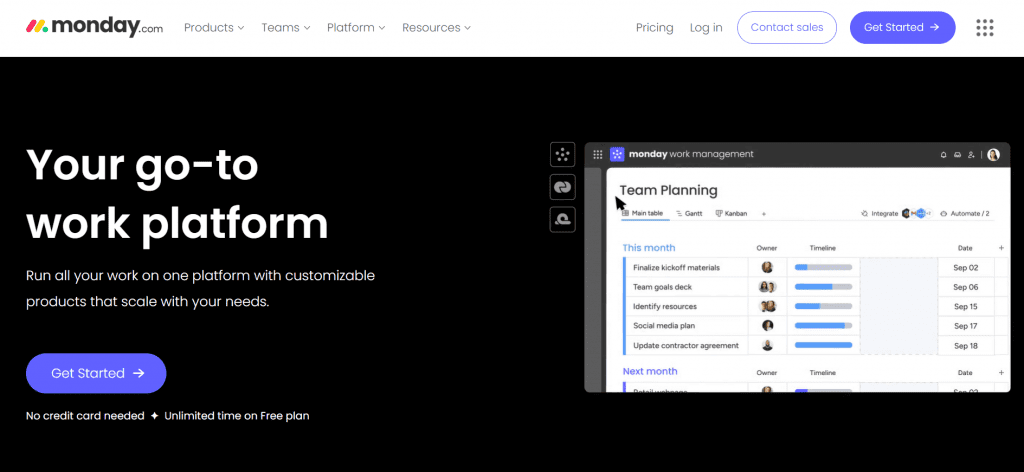
Task: Select the CRM product icon beside preview
Action: (562, 187)
